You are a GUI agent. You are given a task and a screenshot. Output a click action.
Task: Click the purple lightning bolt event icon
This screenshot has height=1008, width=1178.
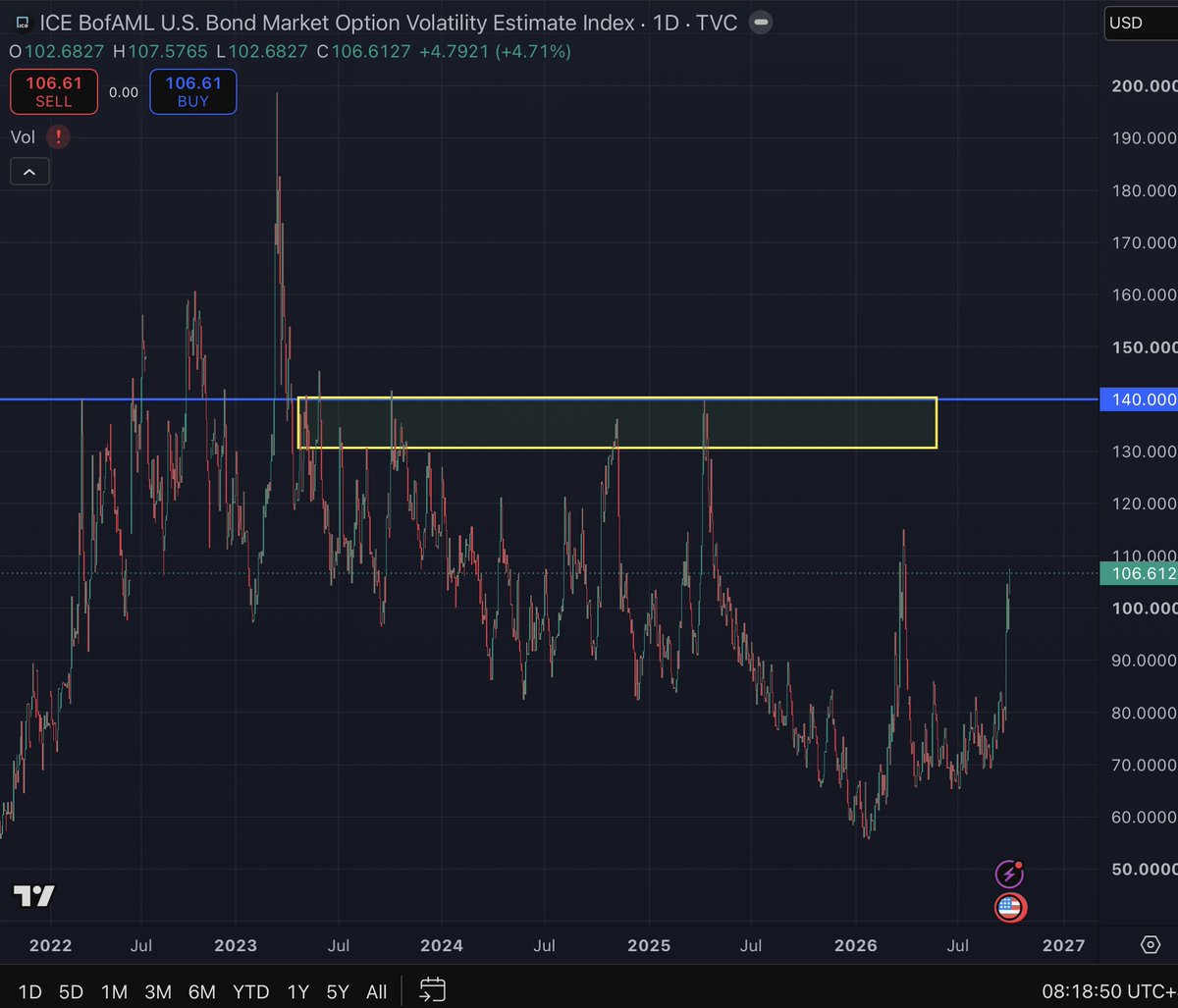coord(1009,874)
